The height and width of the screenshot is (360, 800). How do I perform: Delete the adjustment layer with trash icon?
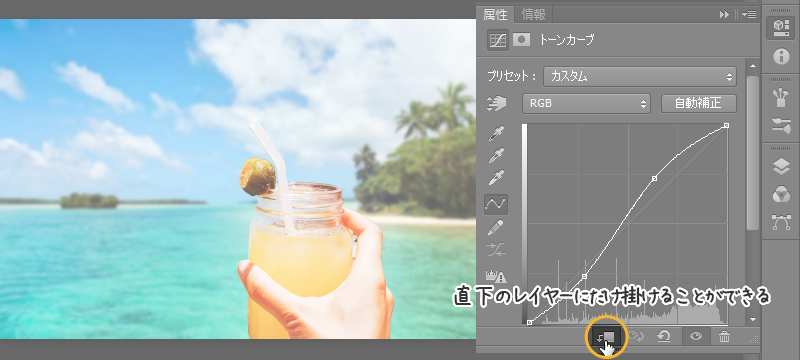(724, 337)
